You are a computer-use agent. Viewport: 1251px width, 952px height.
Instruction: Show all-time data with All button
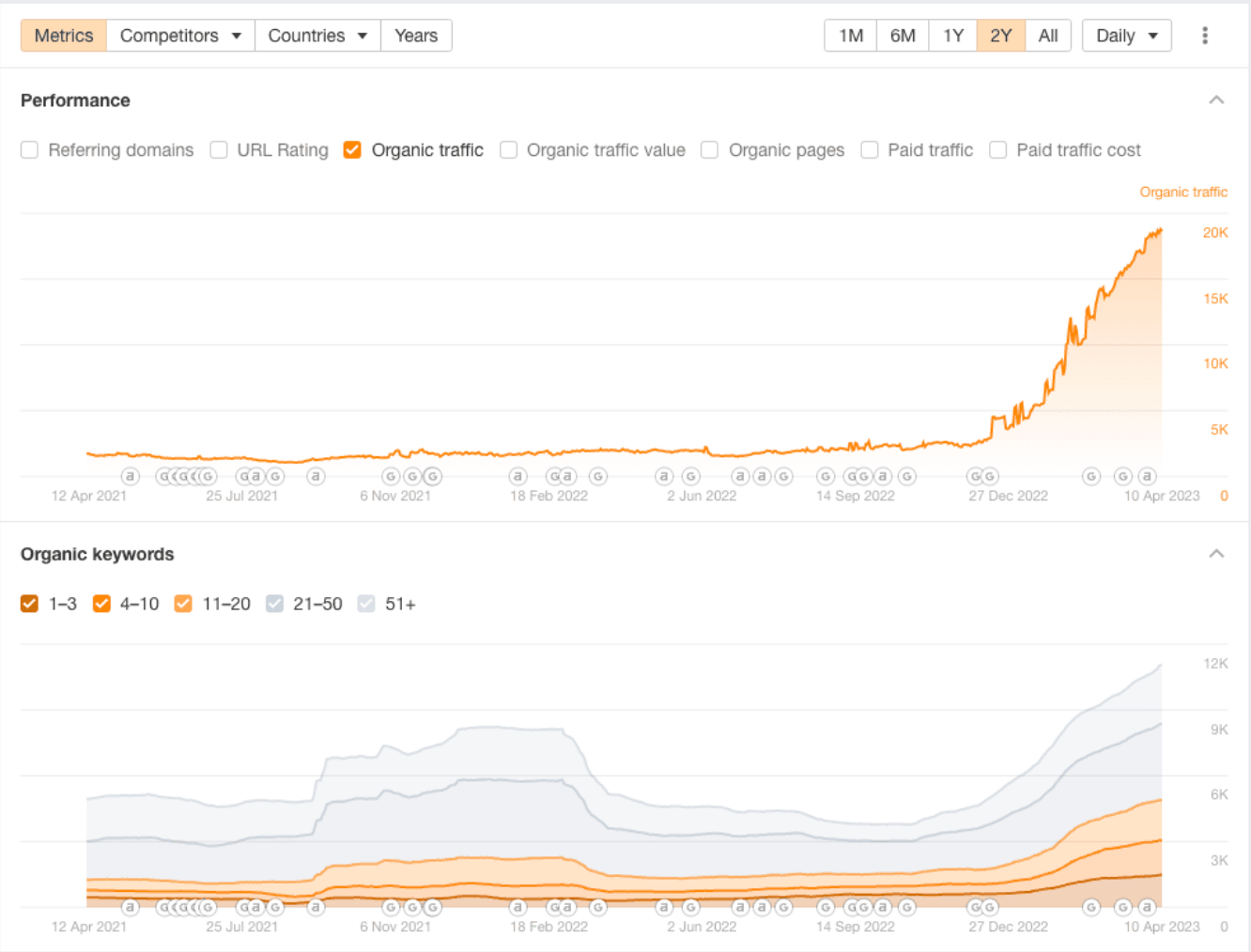[x=1048, y=36]
